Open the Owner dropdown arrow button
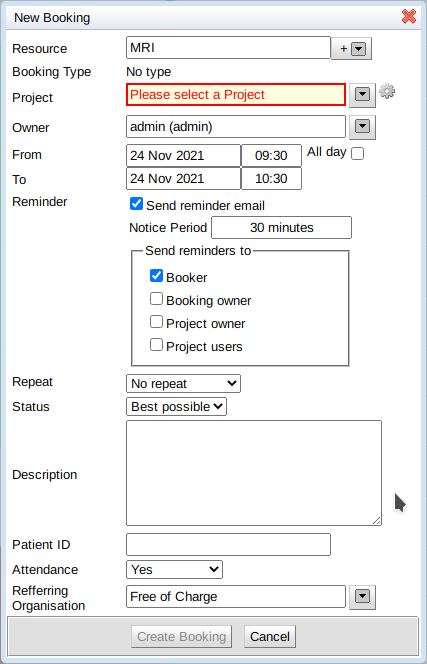The width and height of the screenshot is (427, 664). pos(362,126)
